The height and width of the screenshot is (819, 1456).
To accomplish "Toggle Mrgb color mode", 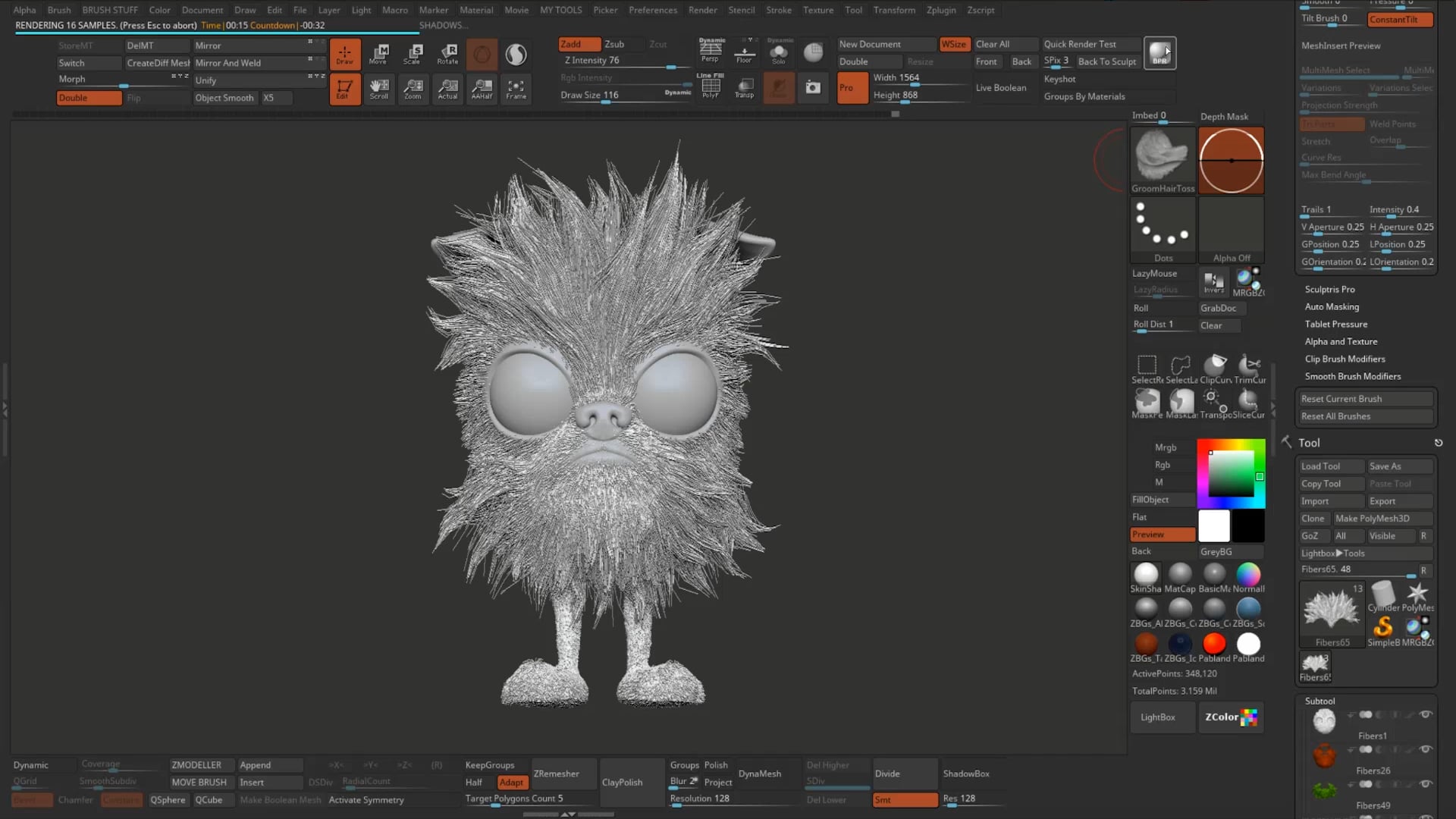I will pos(1164,447).
